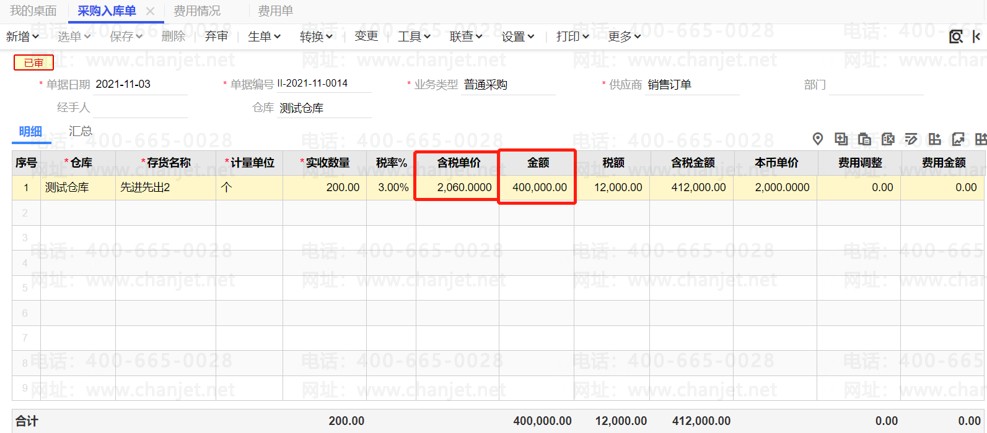This screenshot has height=433, width=987.
Task: Click row 1 tax cell 12,000.00
Action: (612, 188)
